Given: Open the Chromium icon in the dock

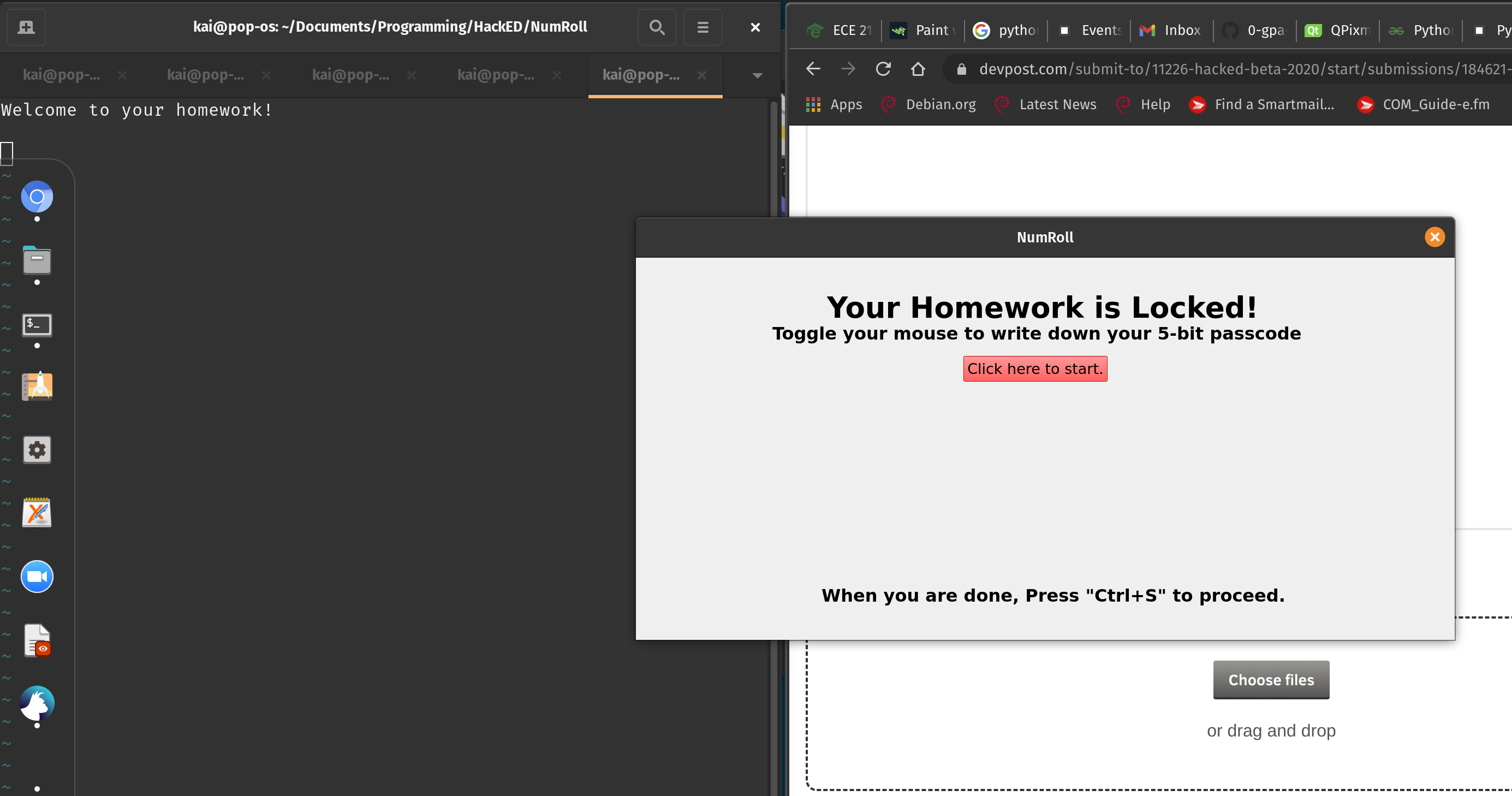Looking at the screenshot, I should (37, 197).
